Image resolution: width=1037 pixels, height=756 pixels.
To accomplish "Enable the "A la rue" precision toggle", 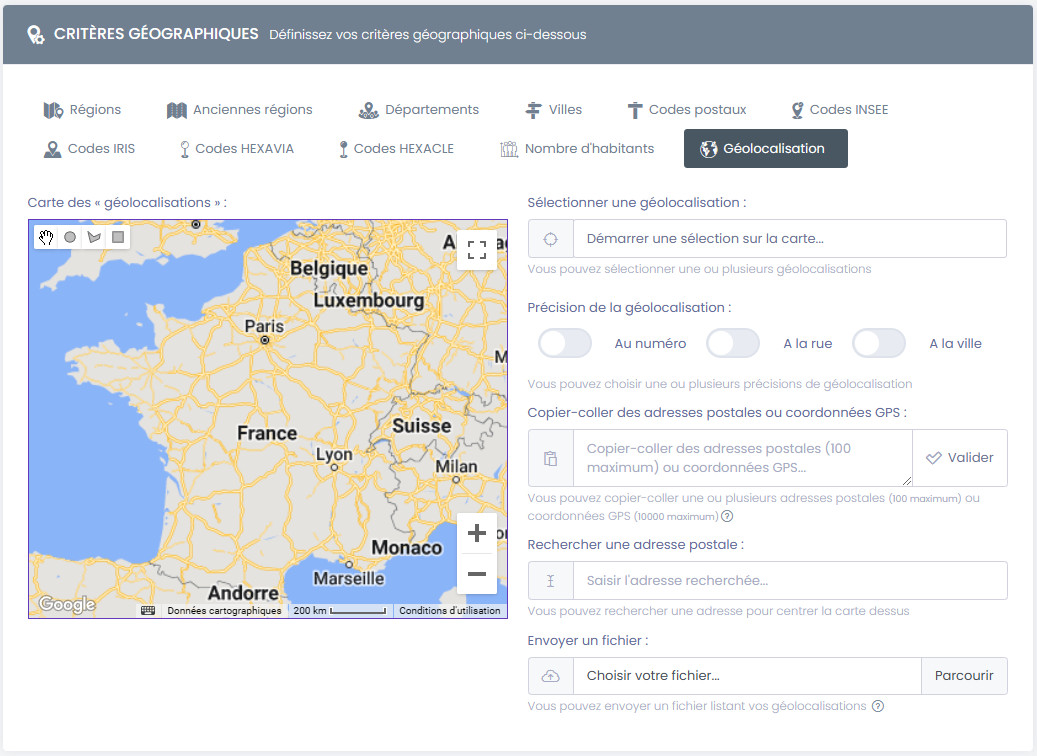I will click(x=733, y=343).
